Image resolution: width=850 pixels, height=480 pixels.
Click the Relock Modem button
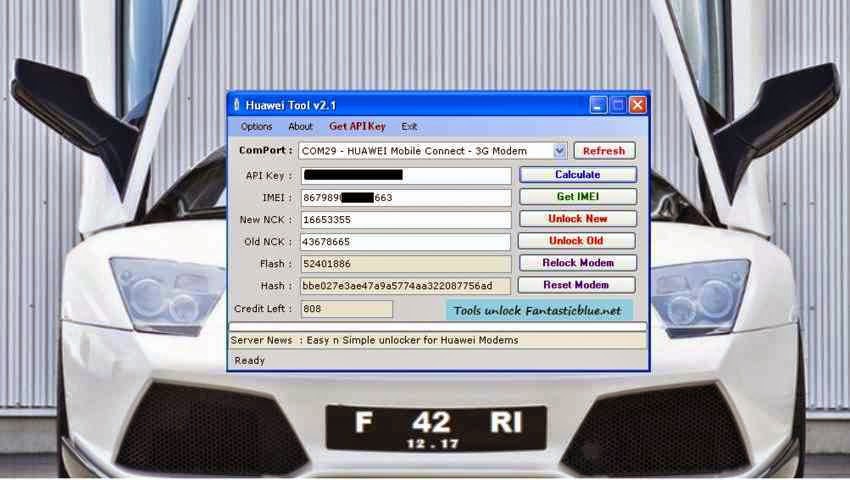point(577,263)
